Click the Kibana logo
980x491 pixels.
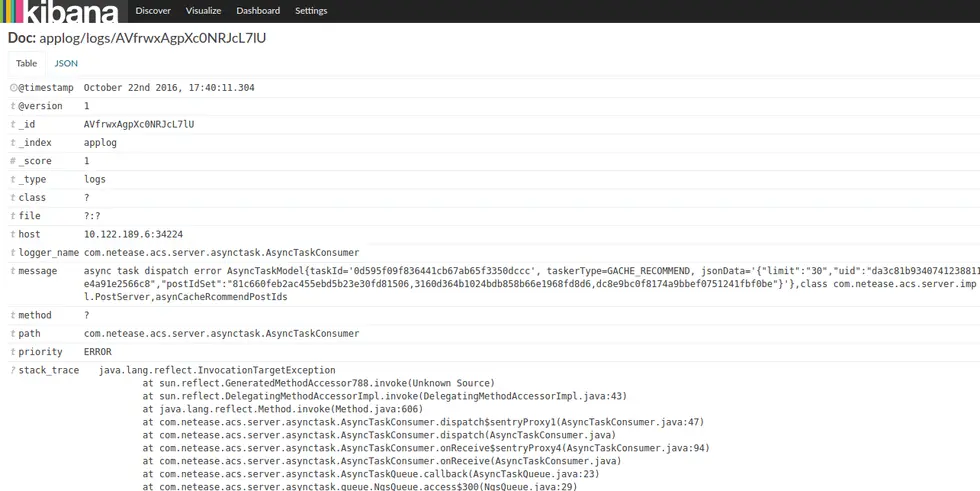pyautogui.click(x=60, y=11)
